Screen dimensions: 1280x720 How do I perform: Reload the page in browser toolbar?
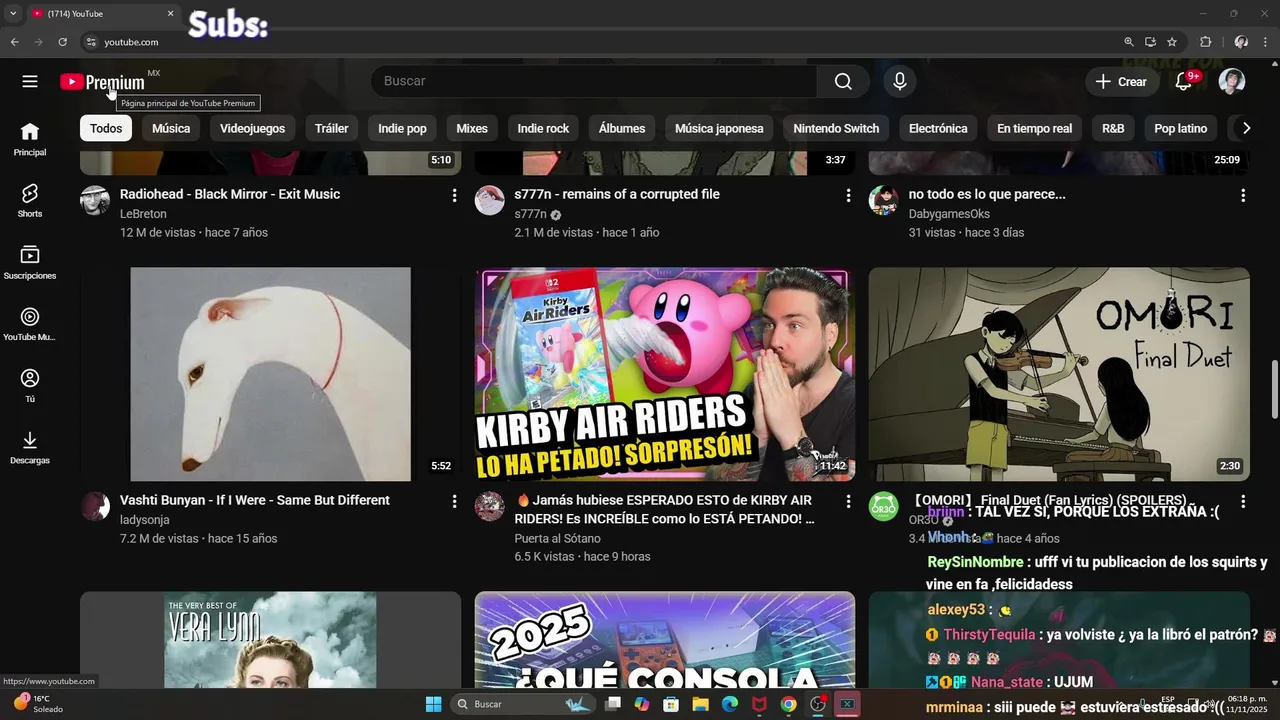tap(62, 42)
